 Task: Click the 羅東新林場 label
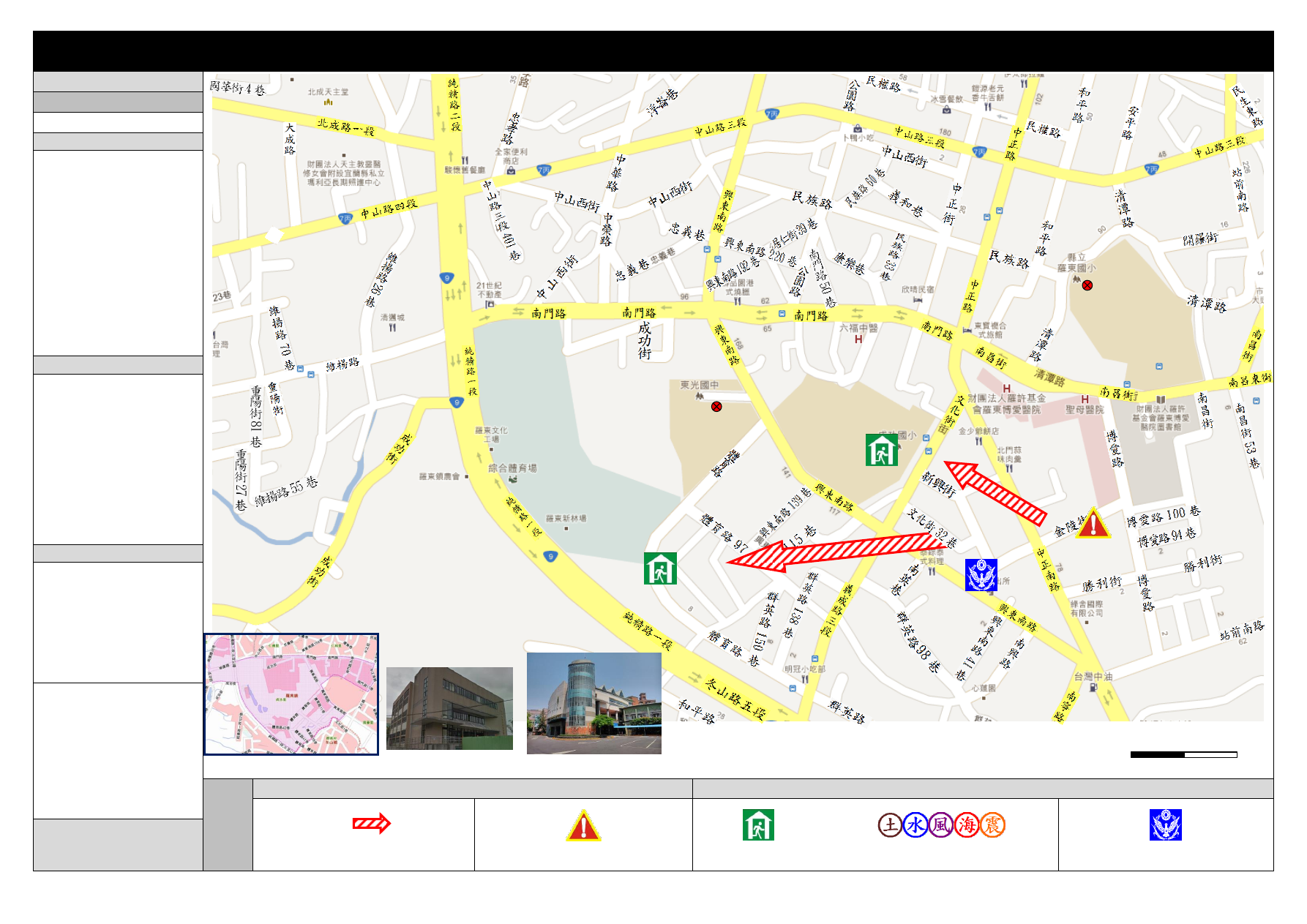tap(566, 519)
